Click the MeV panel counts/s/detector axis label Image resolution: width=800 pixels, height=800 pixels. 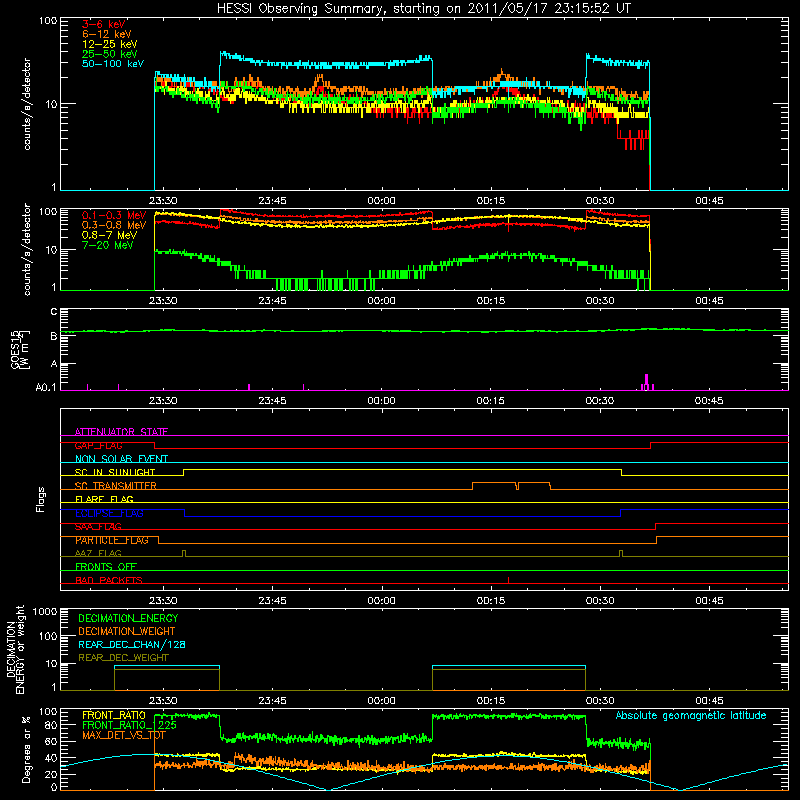point(27,249)
